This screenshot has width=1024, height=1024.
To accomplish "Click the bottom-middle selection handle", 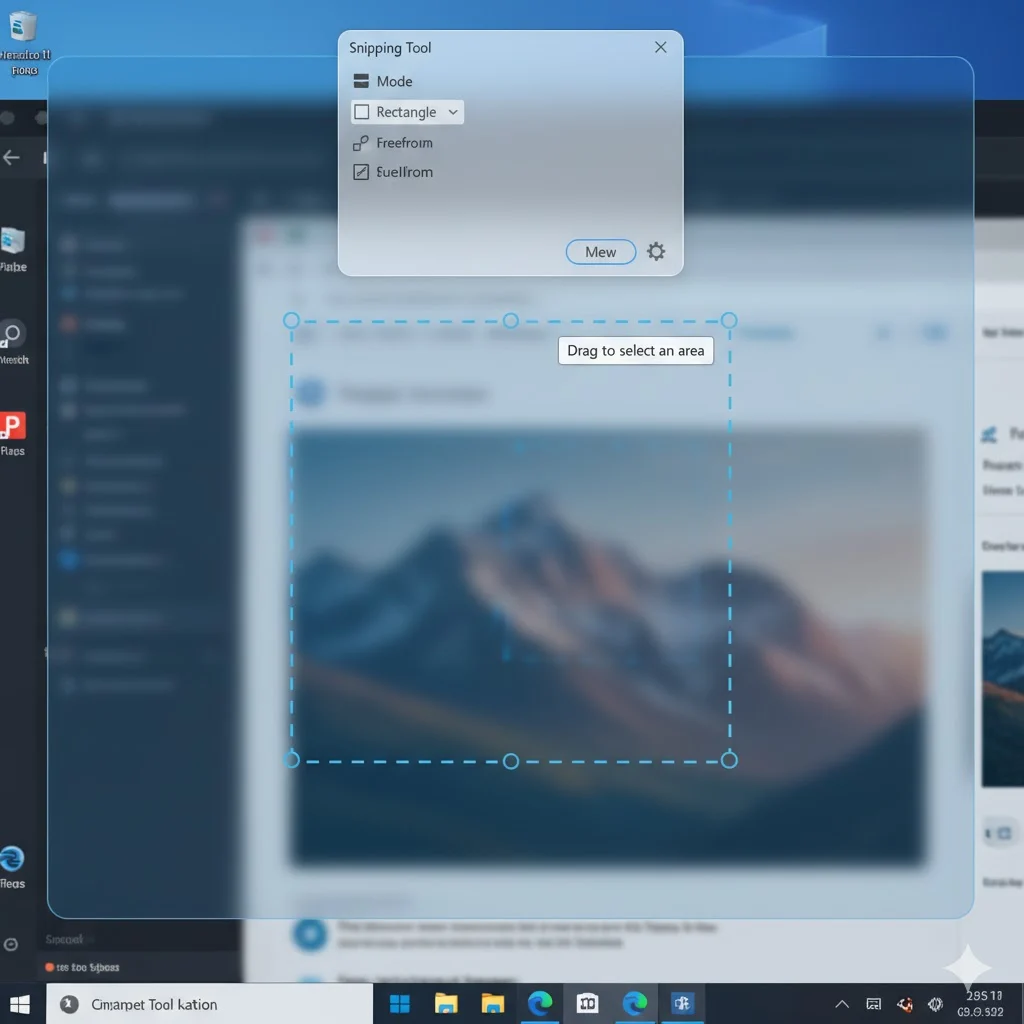I will point(511,761).
